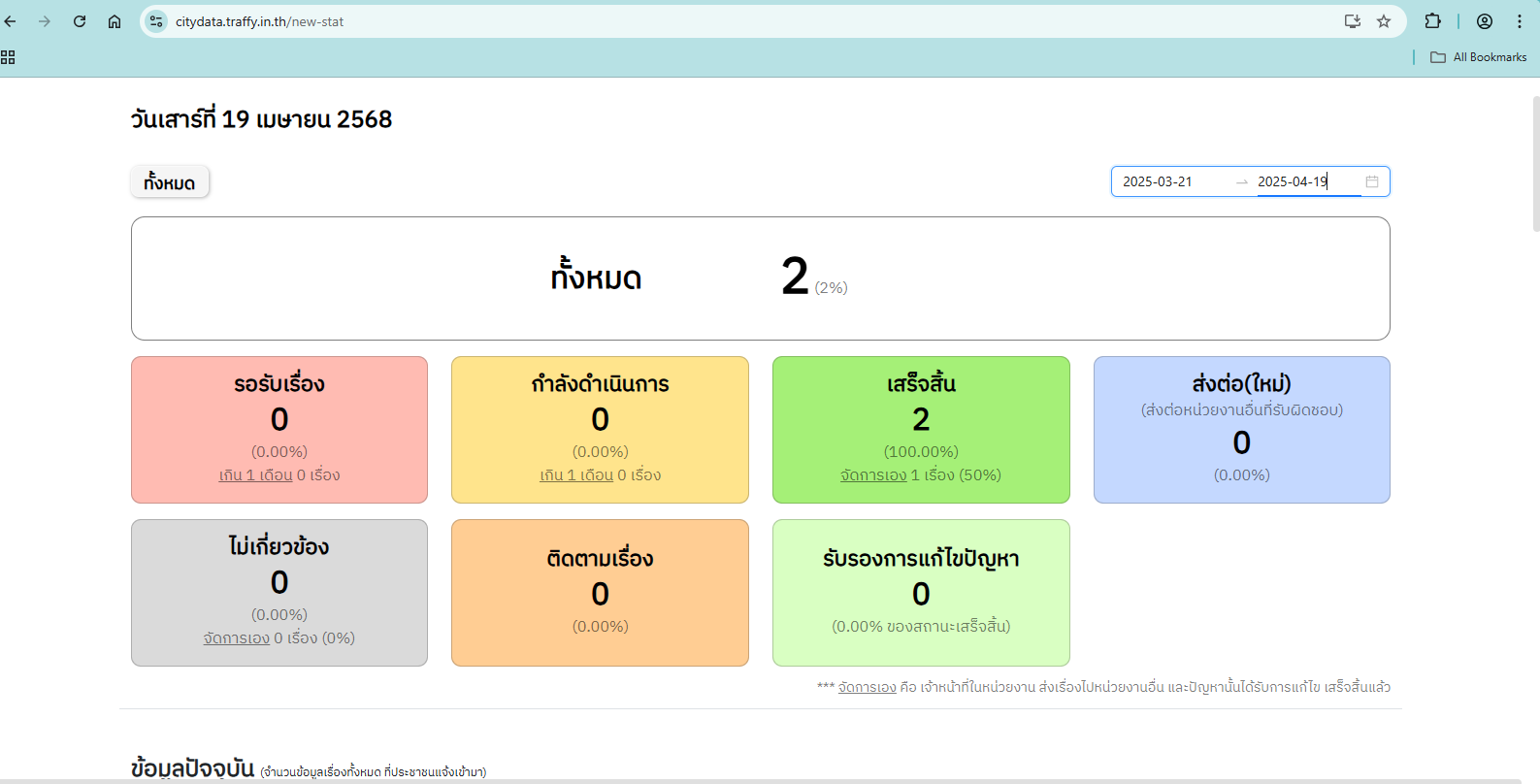Viewport: 1540px width, 784px height.
Task: Open the All Bookmarks folder
Action: click(1478, 57)
